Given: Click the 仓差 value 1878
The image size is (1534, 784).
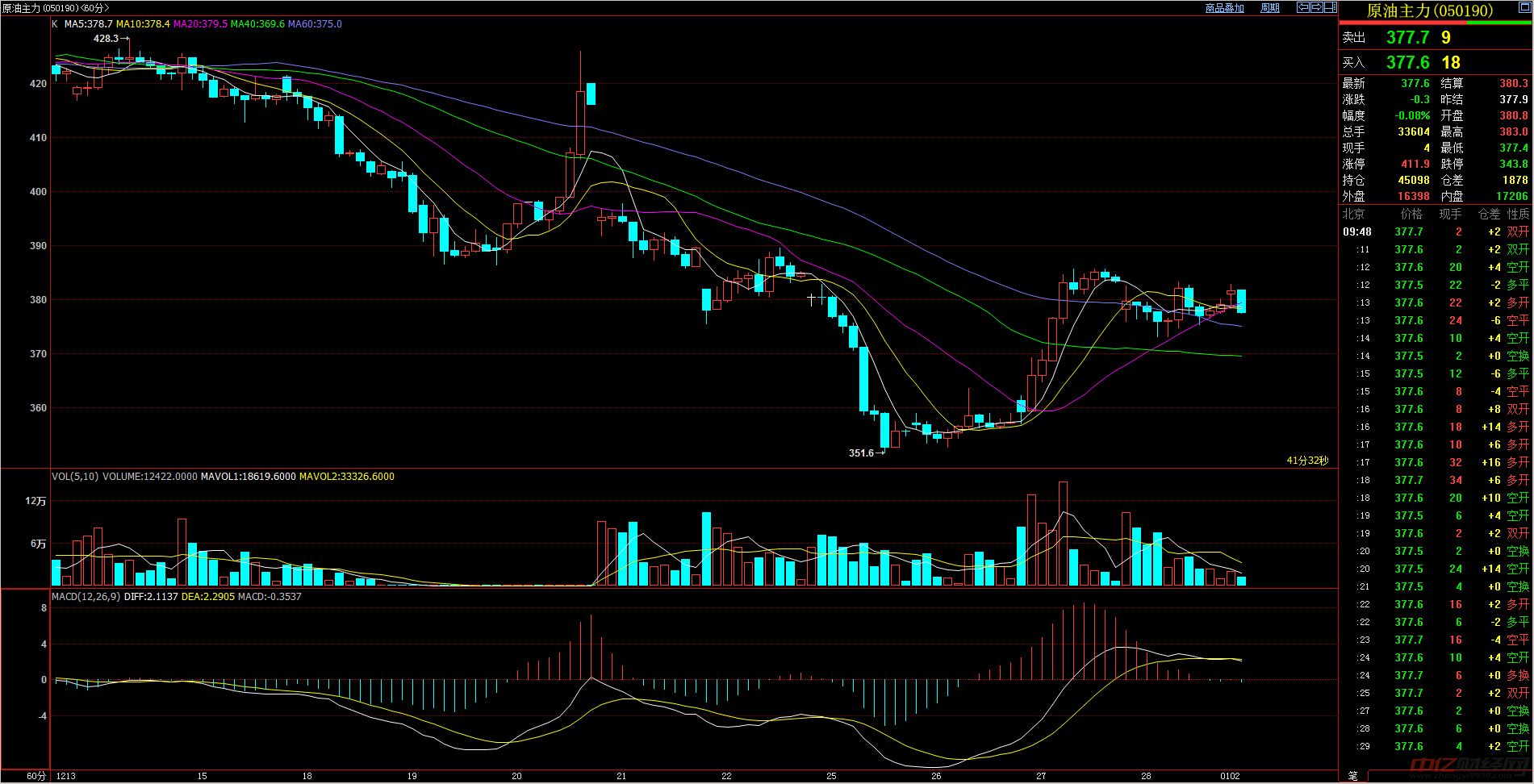Looking at the screenshot, I should point(1515,180).
